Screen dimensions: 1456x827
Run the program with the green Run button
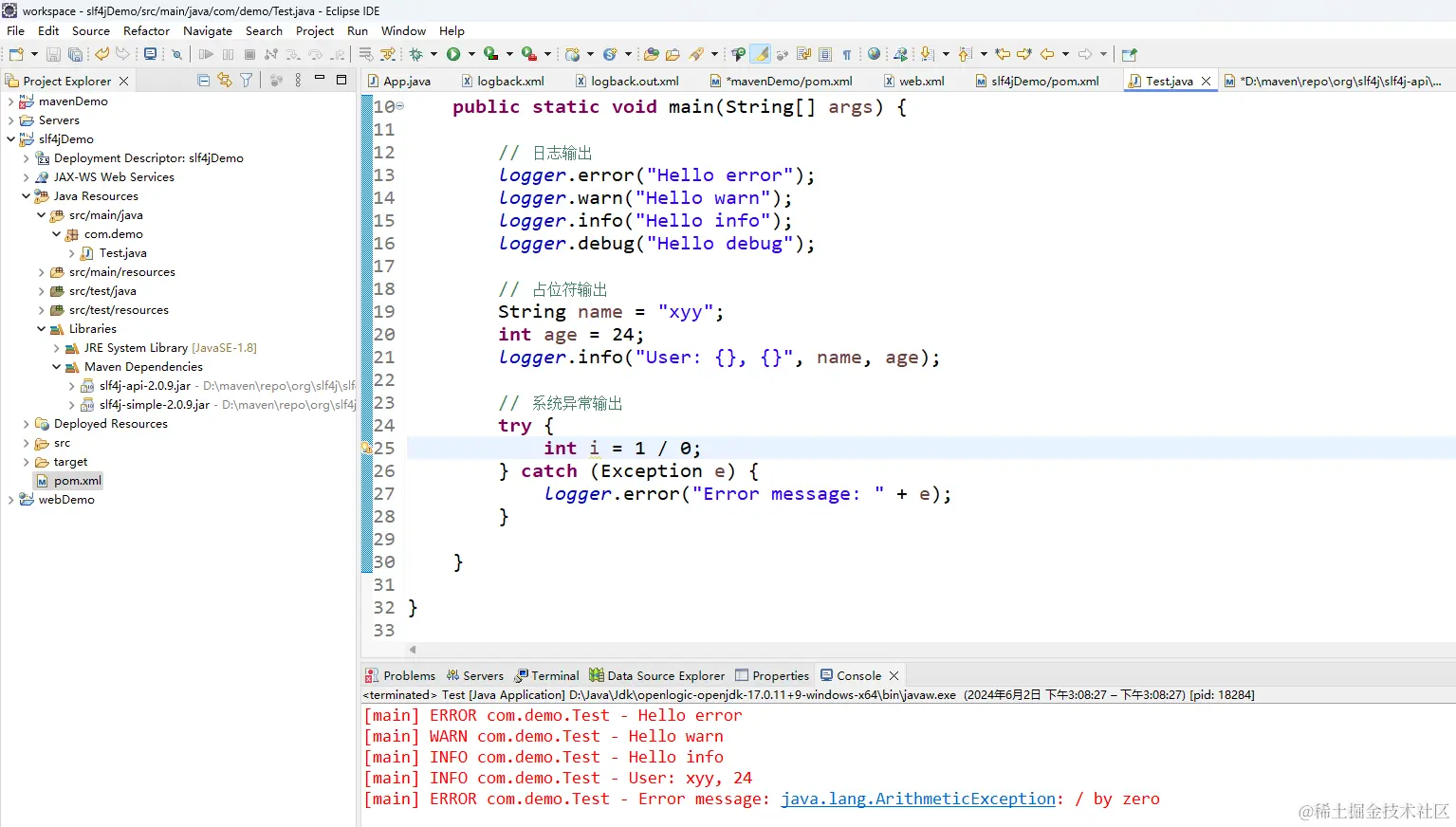click(x=453, y=54)
